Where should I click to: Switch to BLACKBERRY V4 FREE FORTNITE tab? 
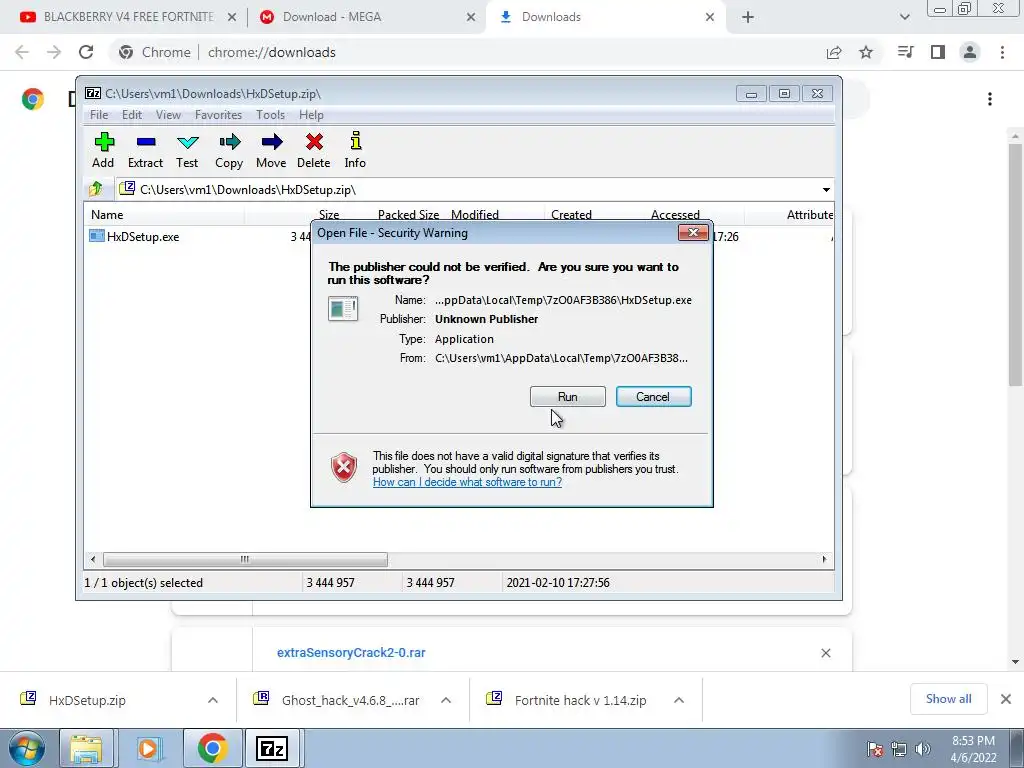[127, 17]
